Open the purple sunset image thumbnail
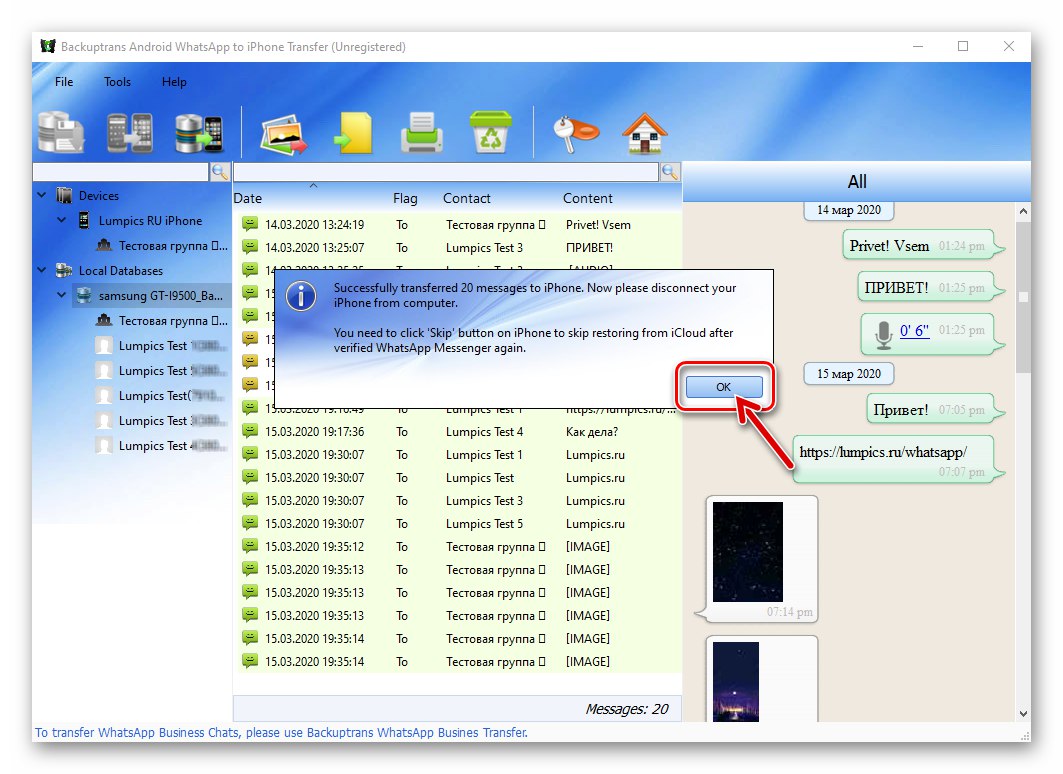Image resolution: width=1063 pixels, height=774 pixels. 736,681
